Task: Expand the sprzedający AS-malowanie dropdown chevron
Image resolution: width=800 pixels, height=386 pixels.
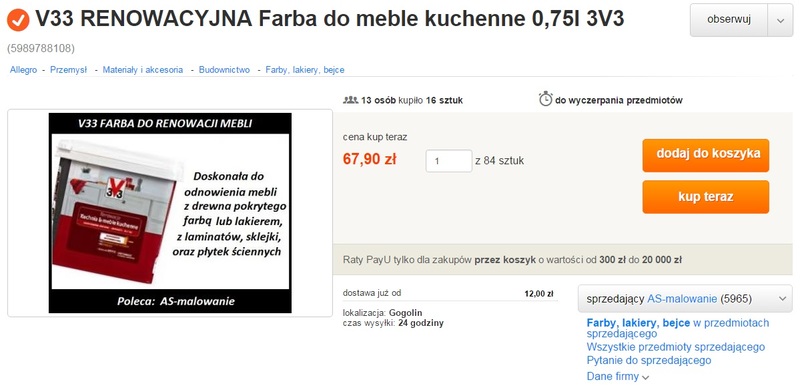Action: [782, 299]
